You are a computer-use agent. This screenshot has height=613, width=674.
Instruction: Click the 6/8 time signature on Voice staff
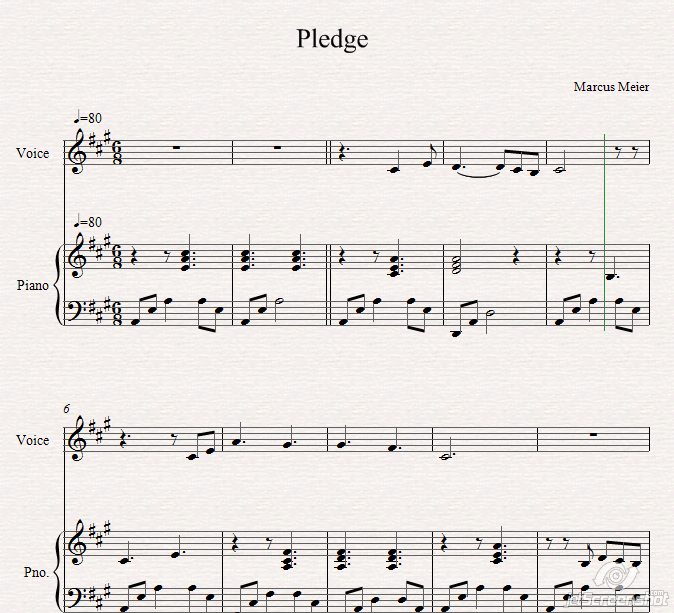coord(117,153)
